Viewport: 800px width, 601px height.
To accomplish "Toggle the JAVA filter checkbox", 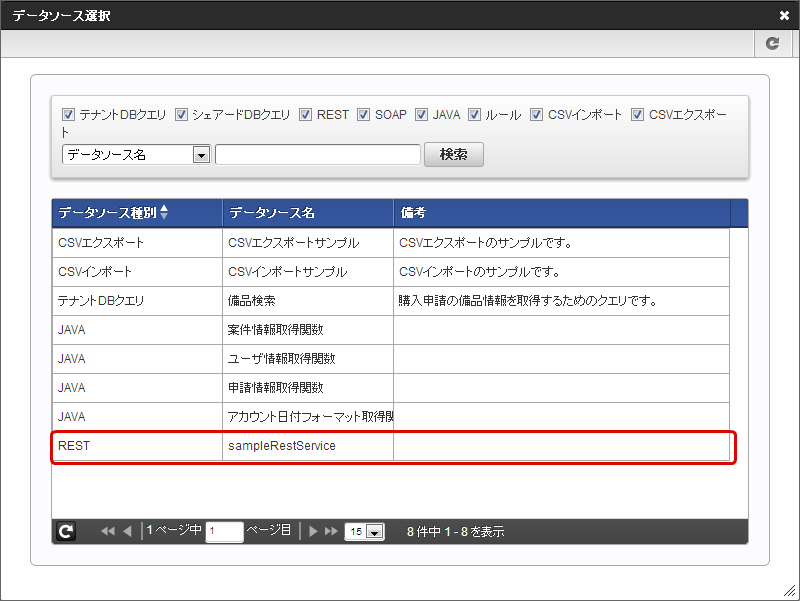I will pos(422,115).
